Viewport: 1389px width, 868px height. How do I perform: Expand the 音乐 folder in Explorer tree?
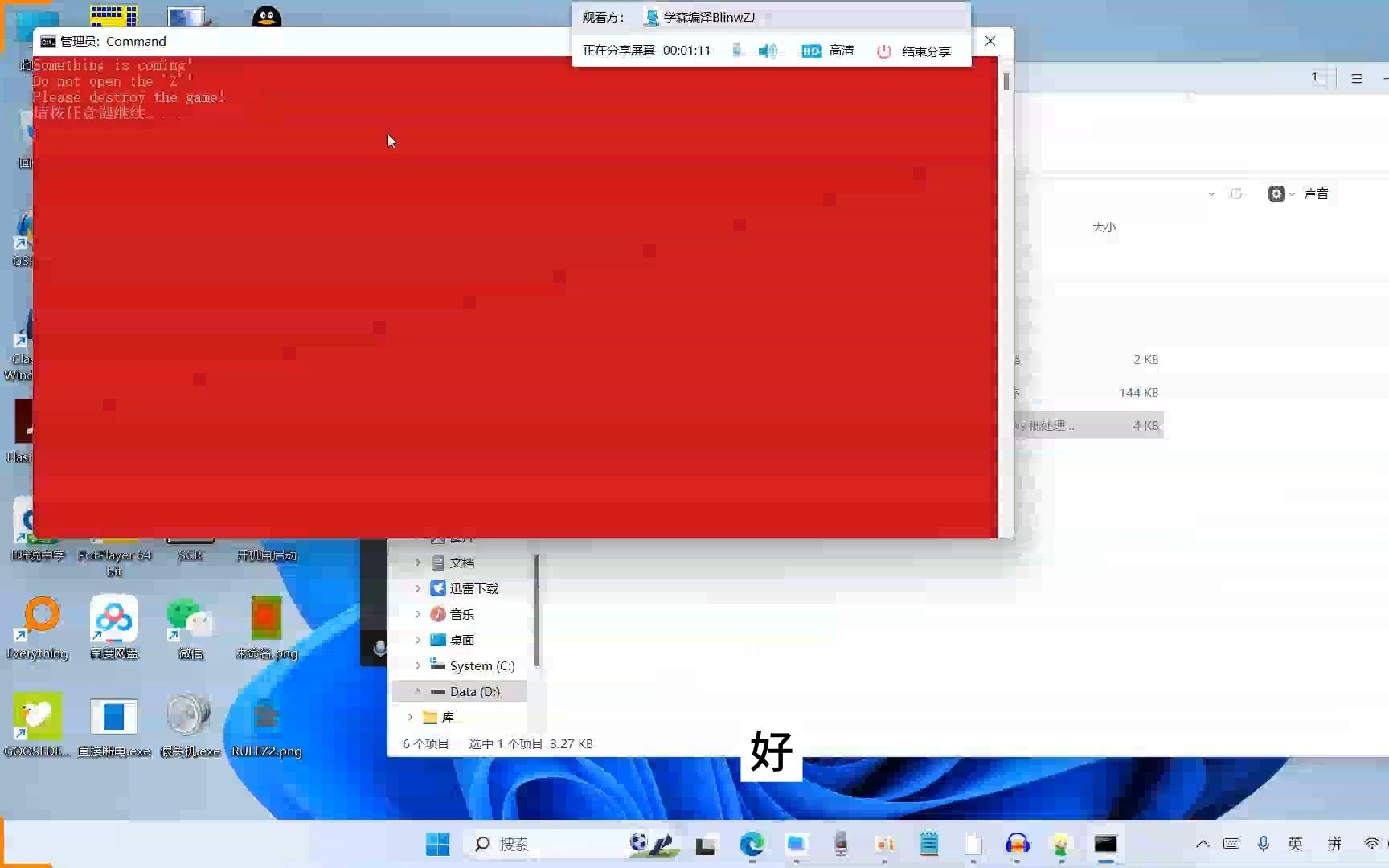tap(418, 614)
